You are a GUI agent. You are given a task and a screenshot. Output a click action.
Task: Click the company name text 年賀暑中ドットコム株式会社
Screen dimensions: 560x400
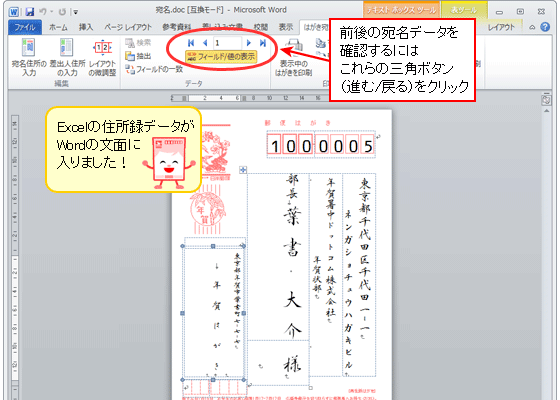pos(331,249)
